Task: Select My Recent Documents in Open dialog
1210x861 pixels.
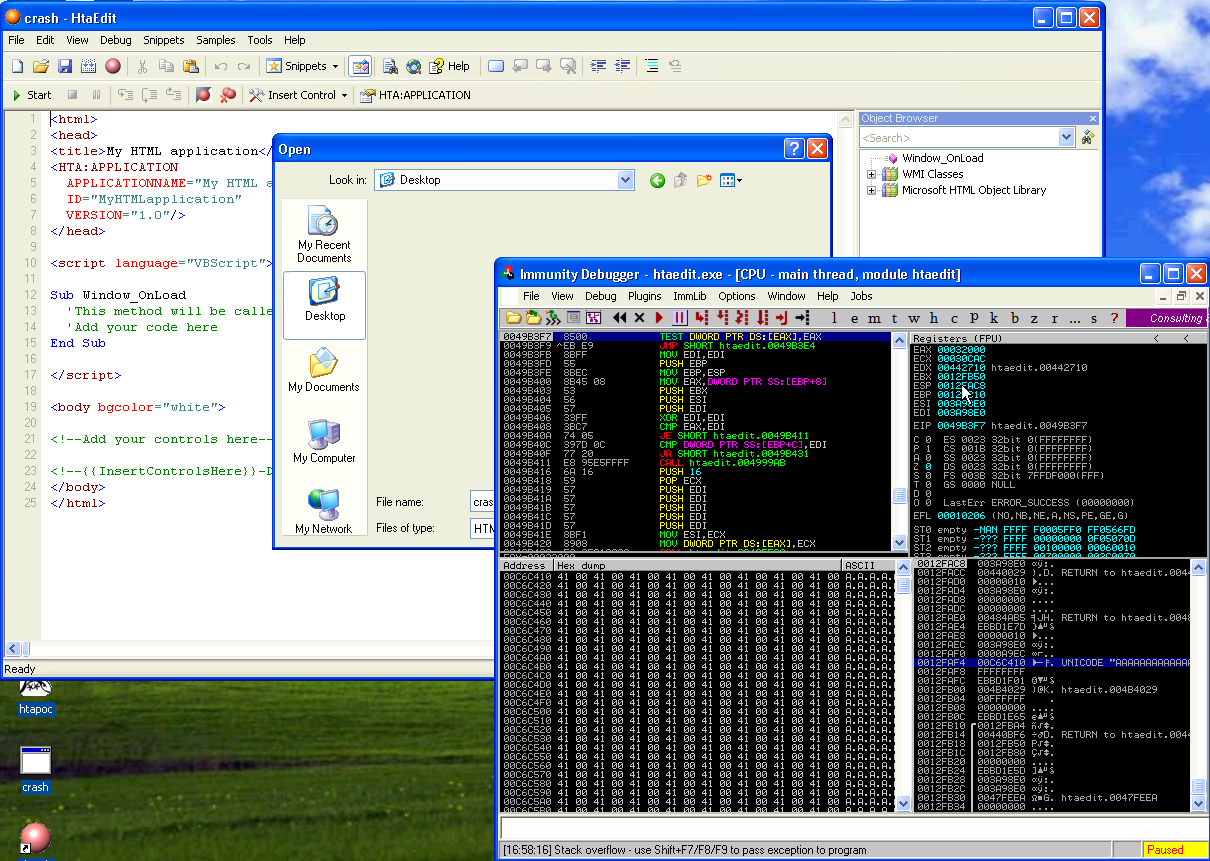Action: pos(324,235)
